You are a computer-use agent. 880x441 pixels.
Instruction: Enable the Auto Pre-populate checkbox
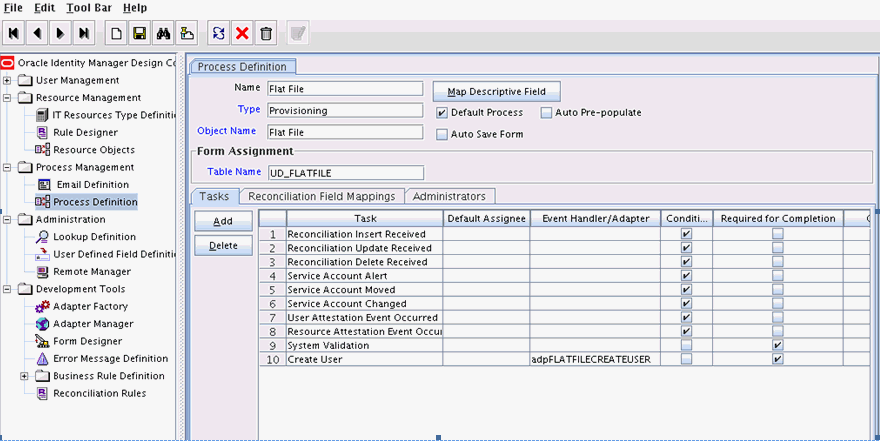click(546, 113)
